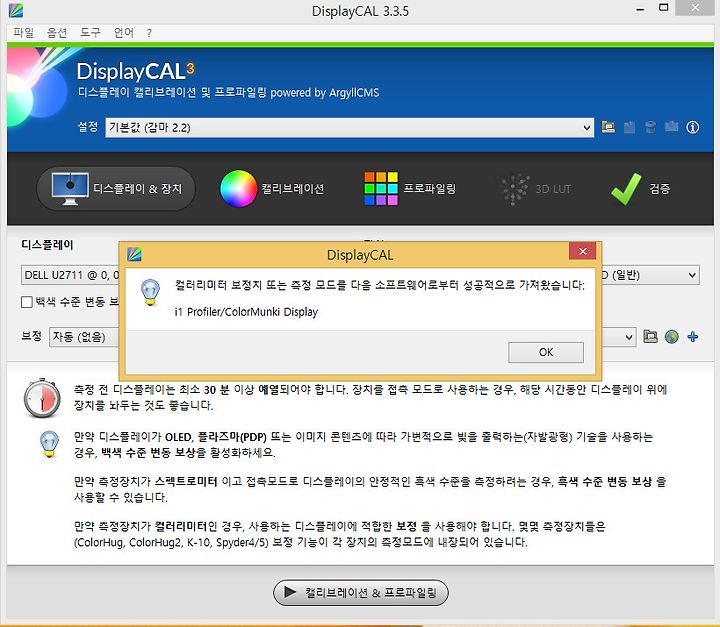The width and height of the screenshot is (720, 627).
Task: Click the save settings disk icon
Action: click(x=630, y=127)
